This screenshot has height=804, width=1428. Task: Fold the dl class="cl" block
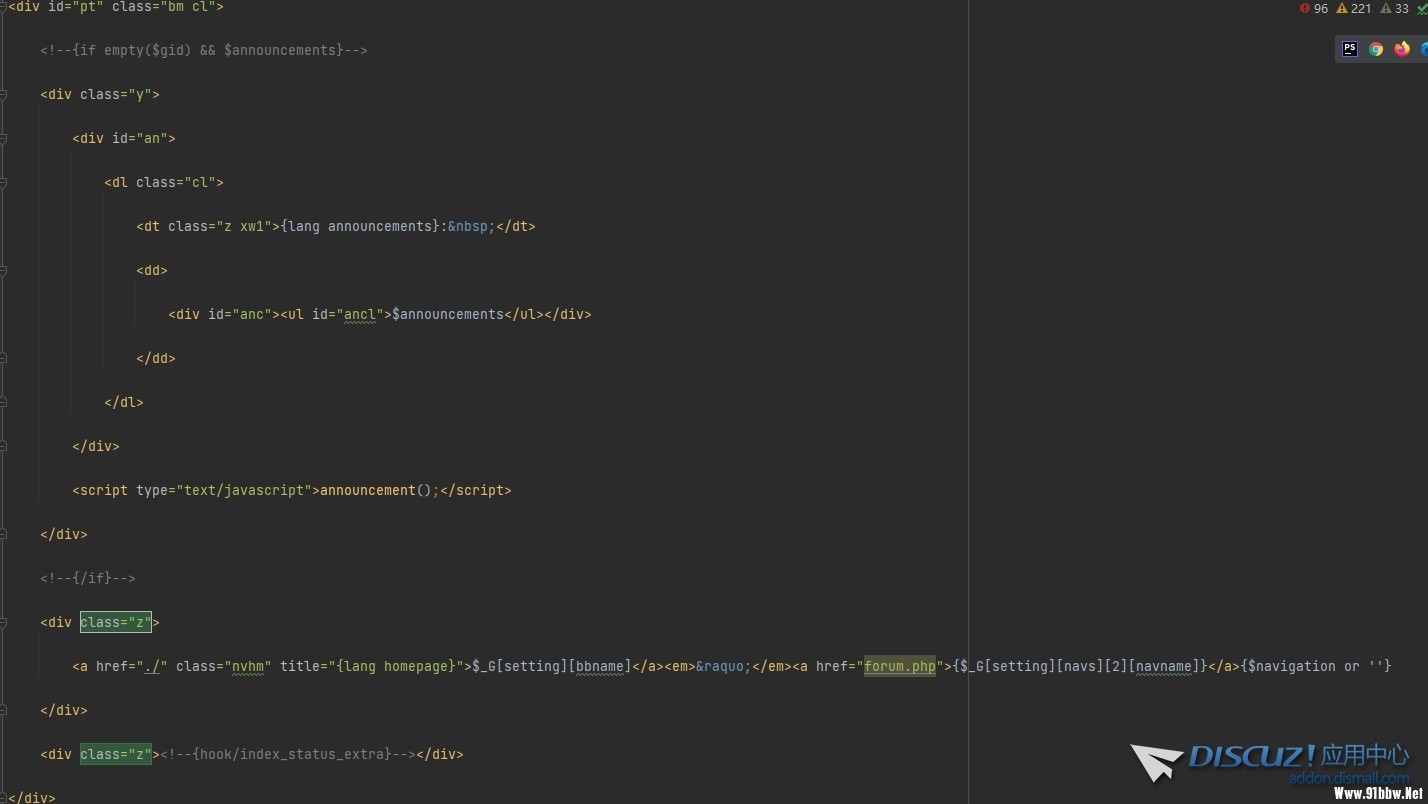[x=4, y=183]
